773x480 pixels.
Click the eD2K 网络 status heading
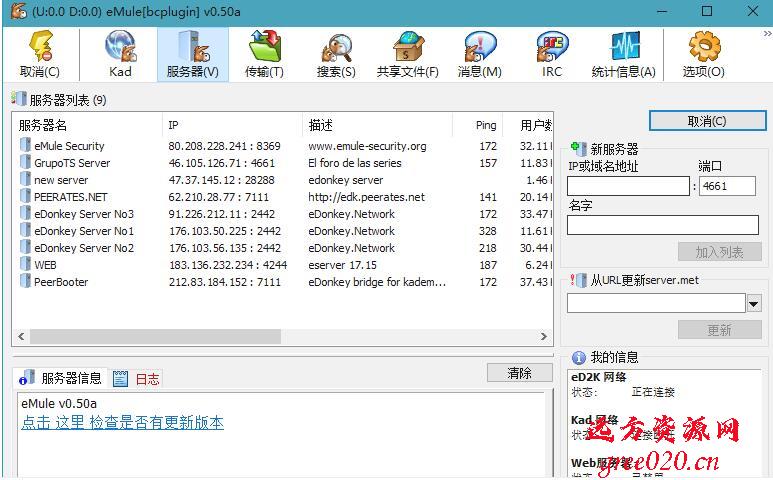coord(598,377)
